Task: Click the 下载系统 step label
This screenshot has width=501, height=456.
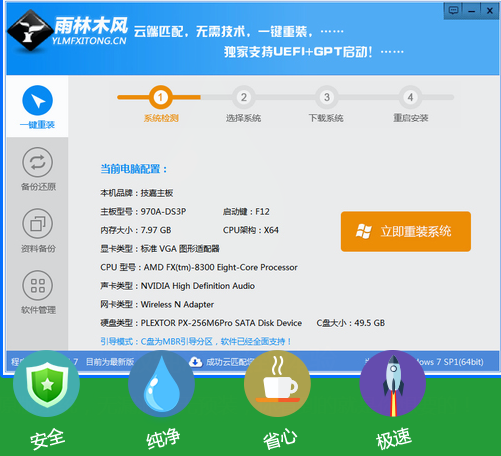Action: coord(326,118)
